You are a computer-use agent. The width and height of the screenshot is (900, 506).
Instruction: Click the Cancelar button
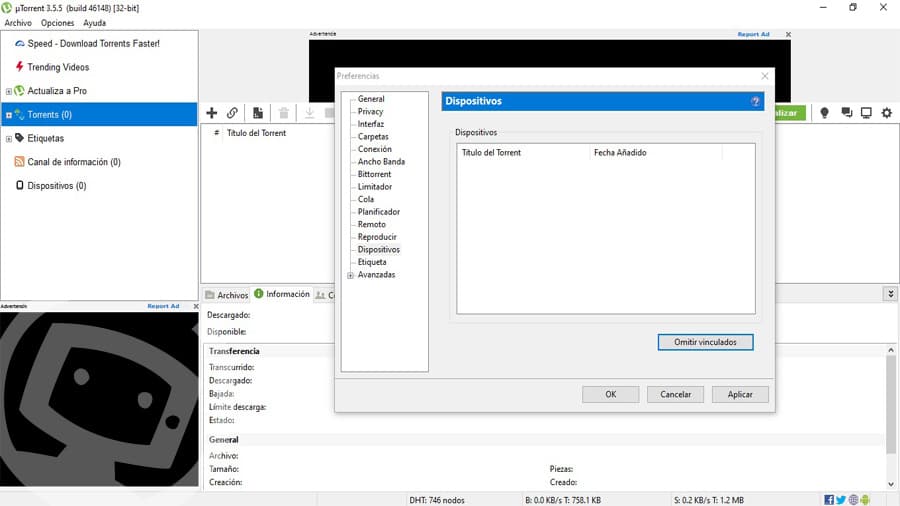coord(676,394)
